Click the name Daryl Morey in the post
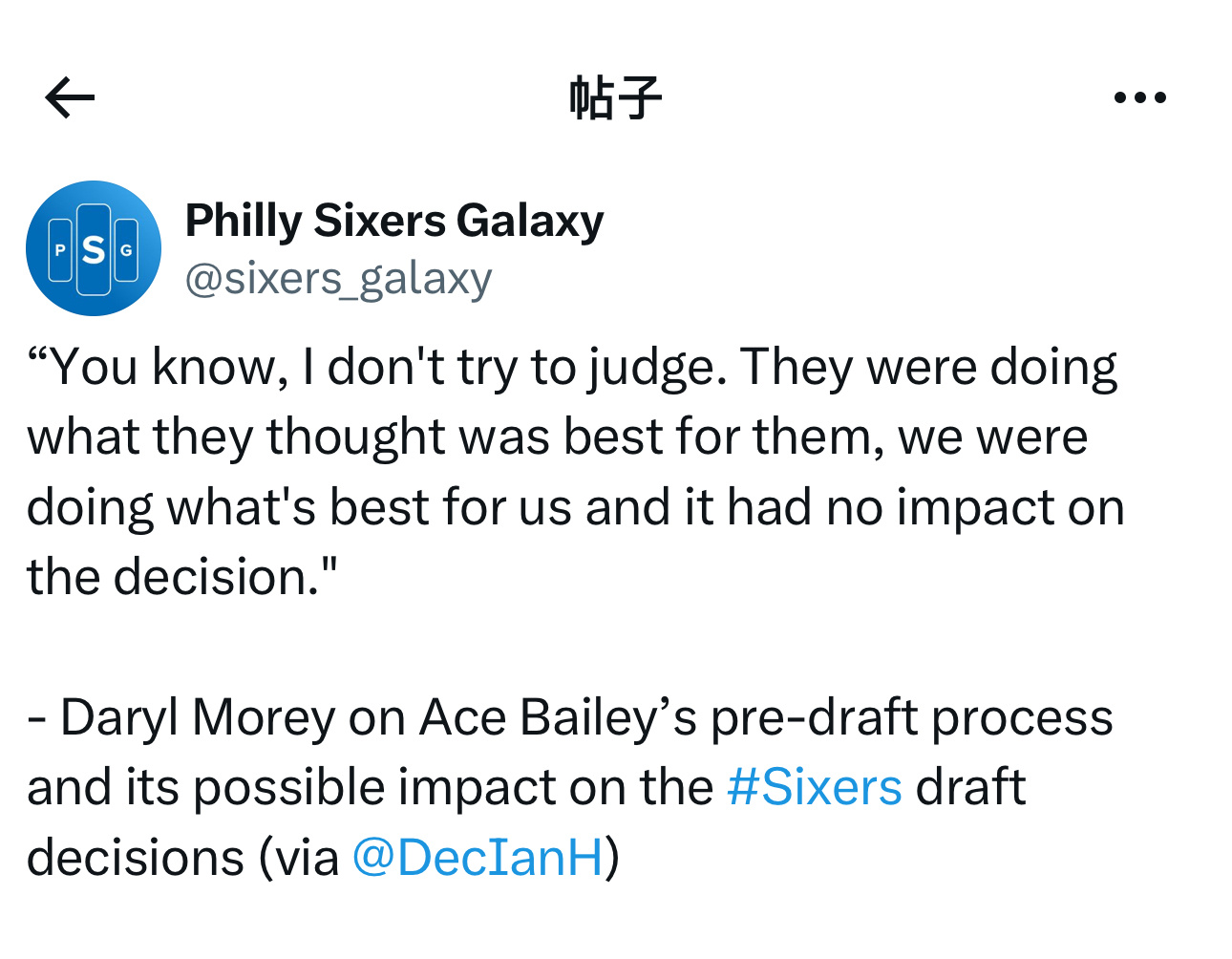 [198, 717]
